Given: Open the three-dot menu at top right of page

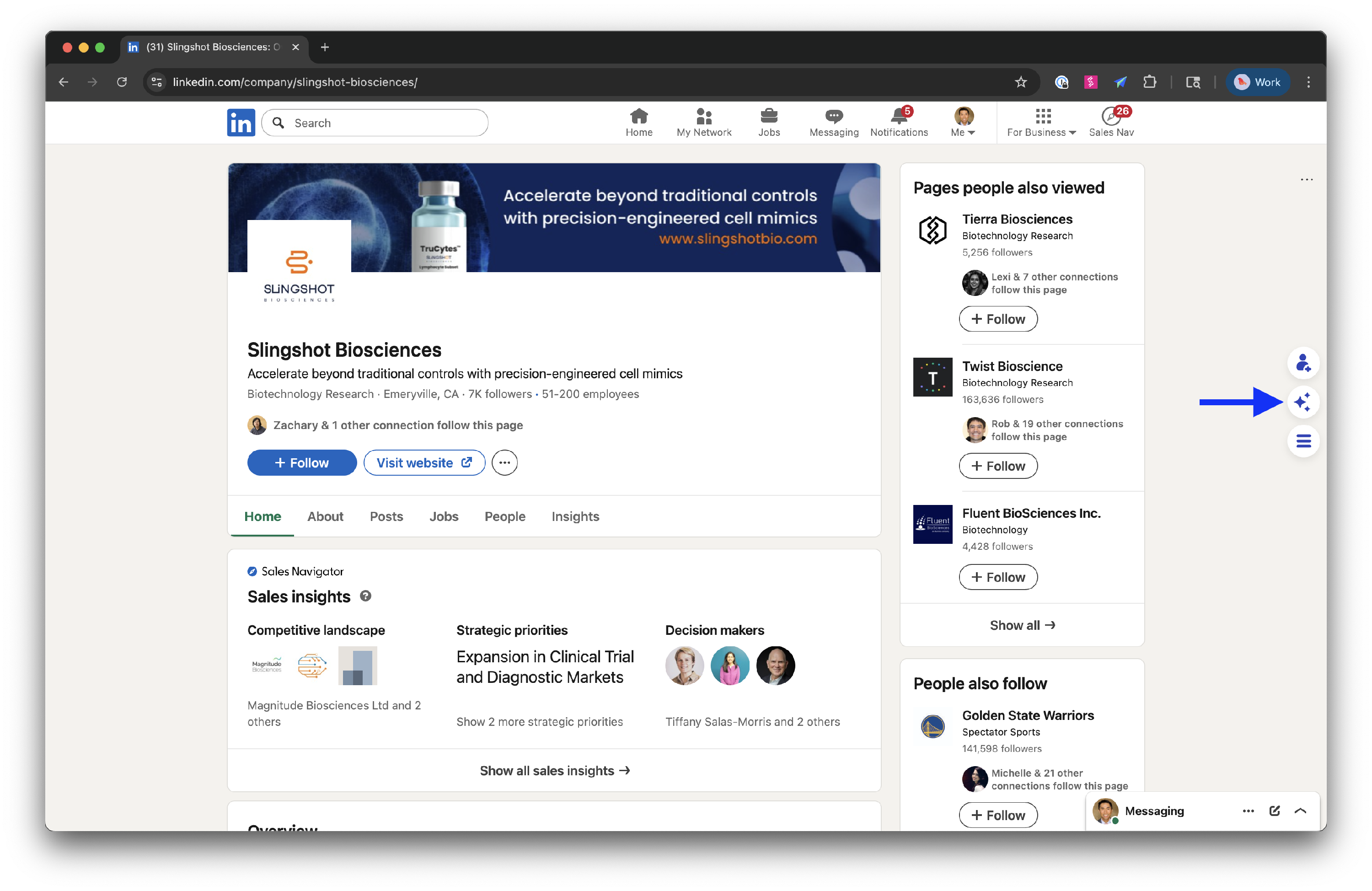Looking at the screenshot, I should pyautogui.click(x=1306, y=179).
